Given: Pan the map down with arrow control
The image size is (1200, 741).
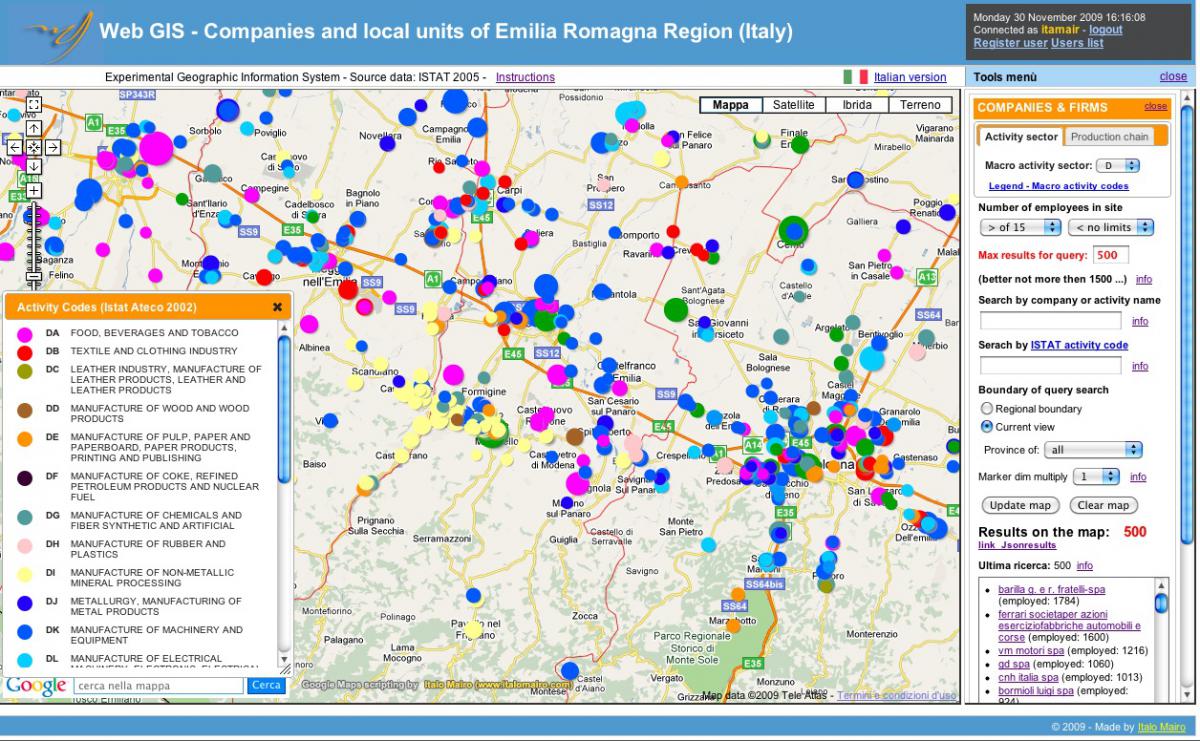Looking at the screenshot, I should (33, 166).
